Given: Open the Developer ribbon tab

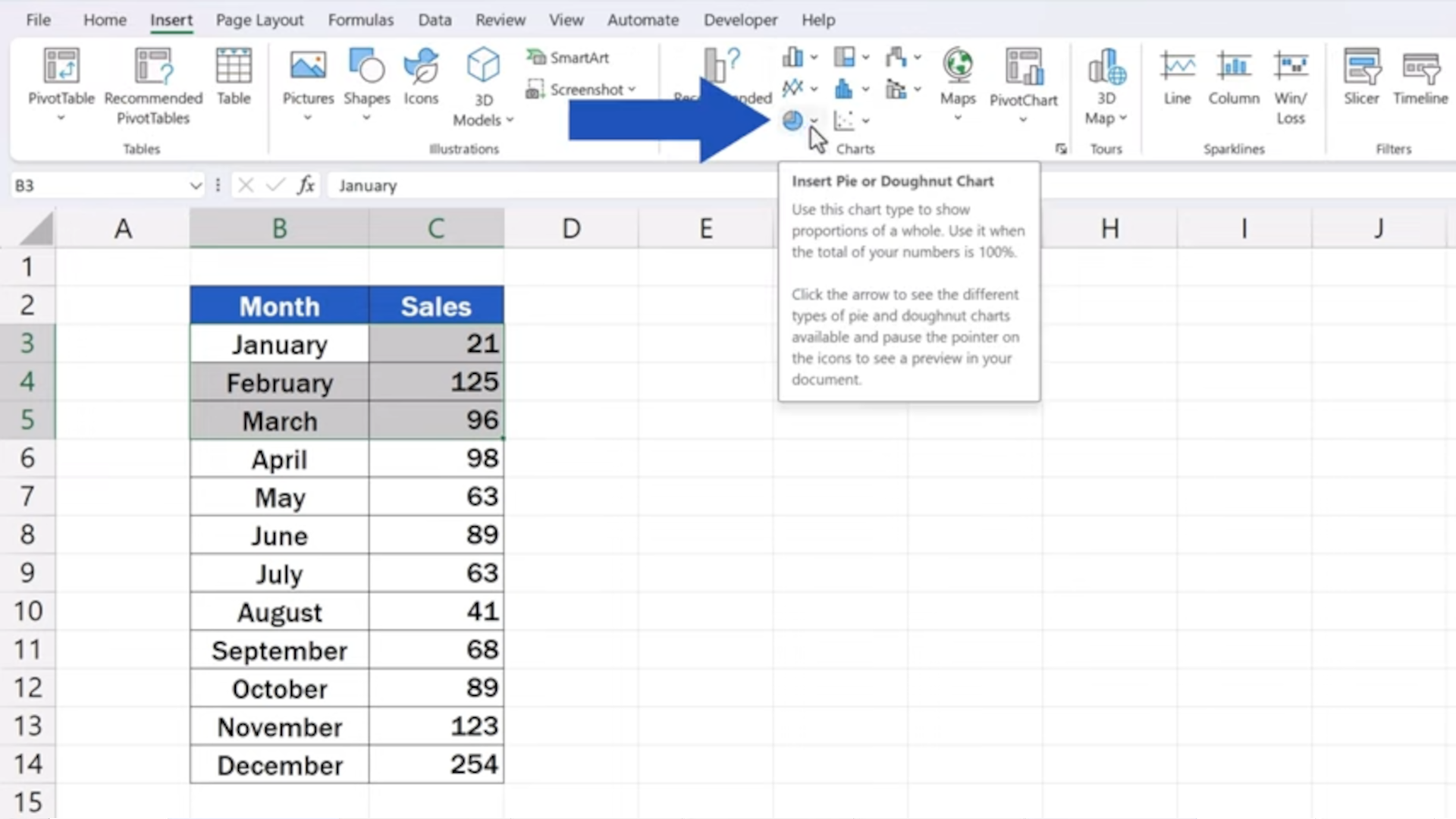Looking at the screenshot, I should (740, 20).
